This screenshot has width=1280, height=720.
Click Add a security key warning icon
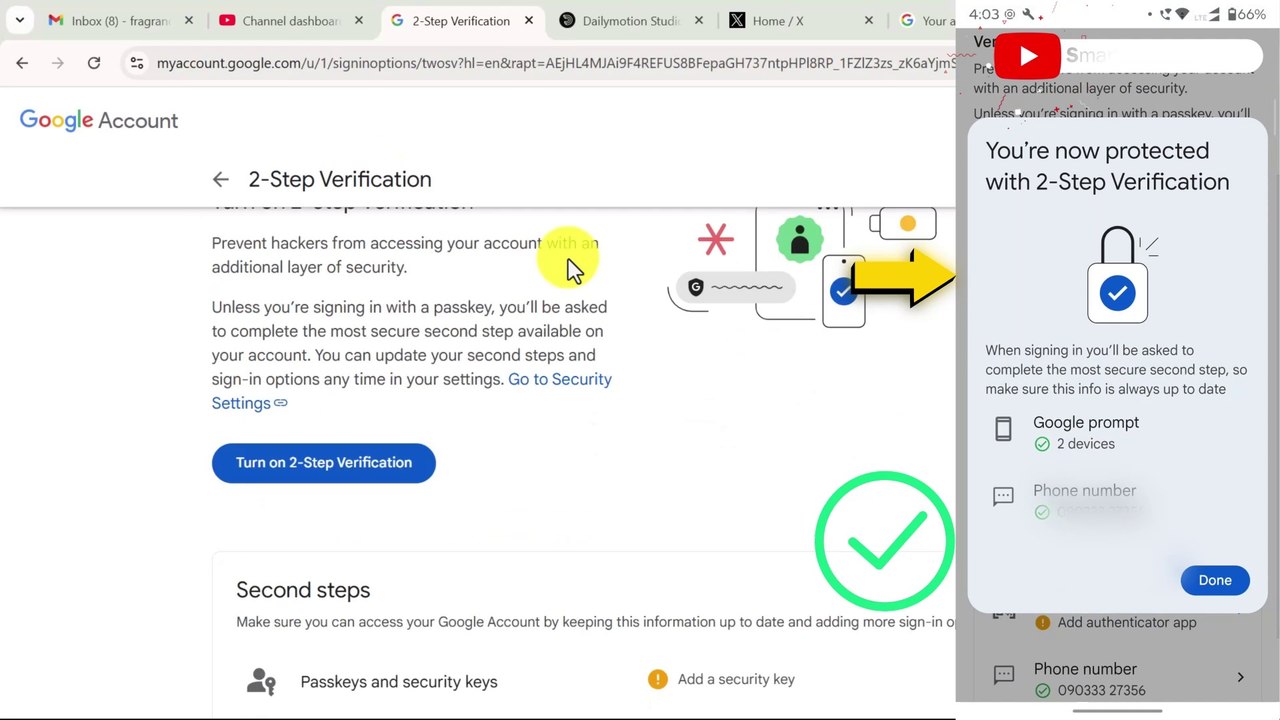point(657,679)
